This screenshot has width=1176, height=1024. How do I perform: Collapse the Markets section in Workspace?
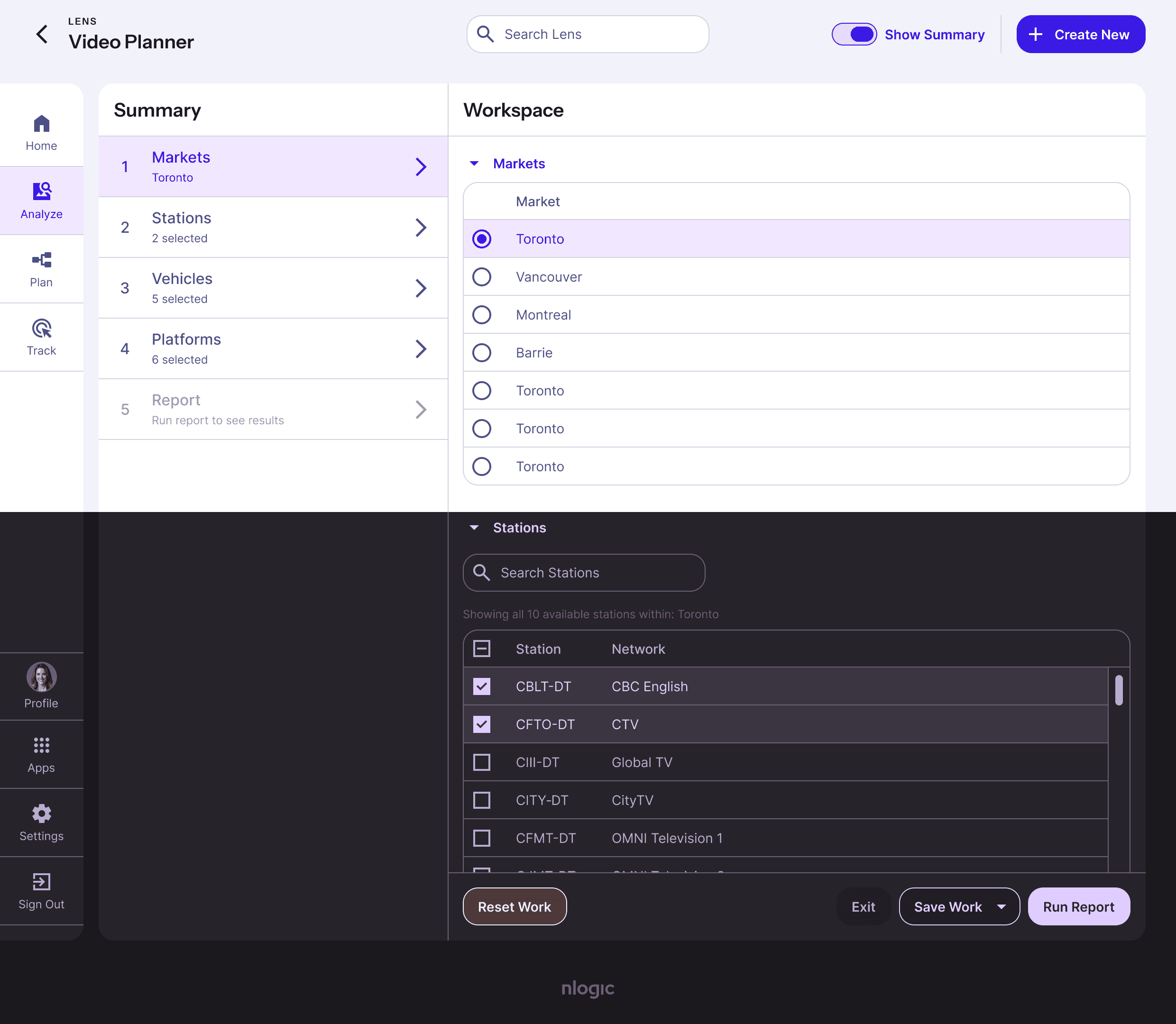pyautogui.click(x=474, y=164)
